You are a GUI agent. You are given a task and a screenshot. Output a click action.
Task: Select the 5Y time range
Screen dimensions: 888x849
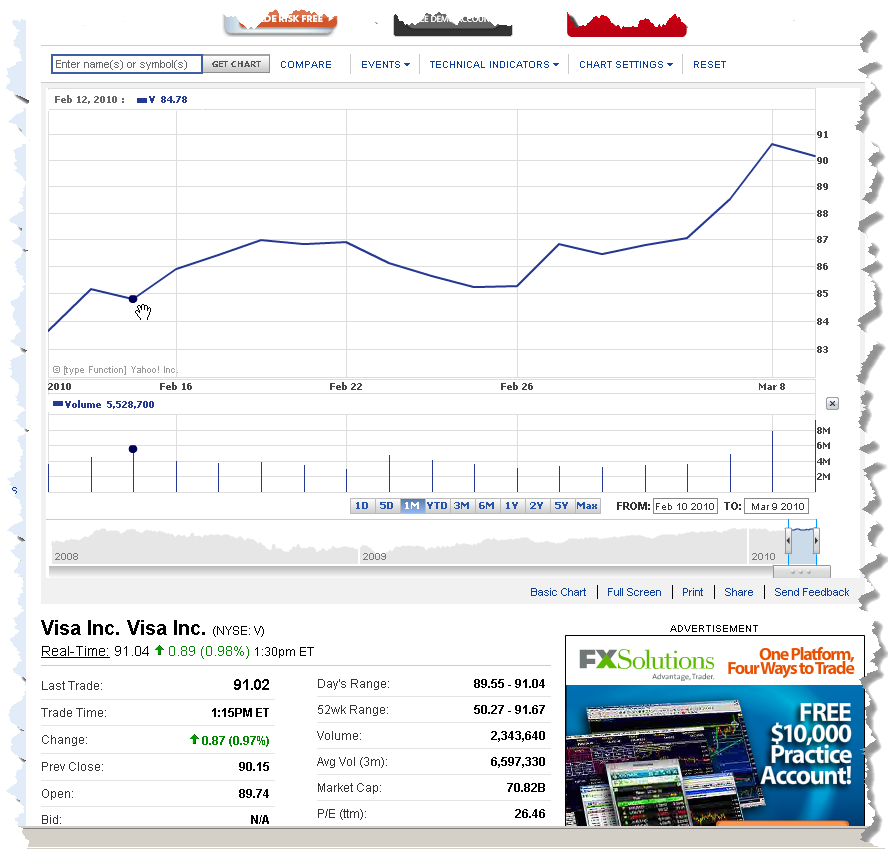[561, 506]
